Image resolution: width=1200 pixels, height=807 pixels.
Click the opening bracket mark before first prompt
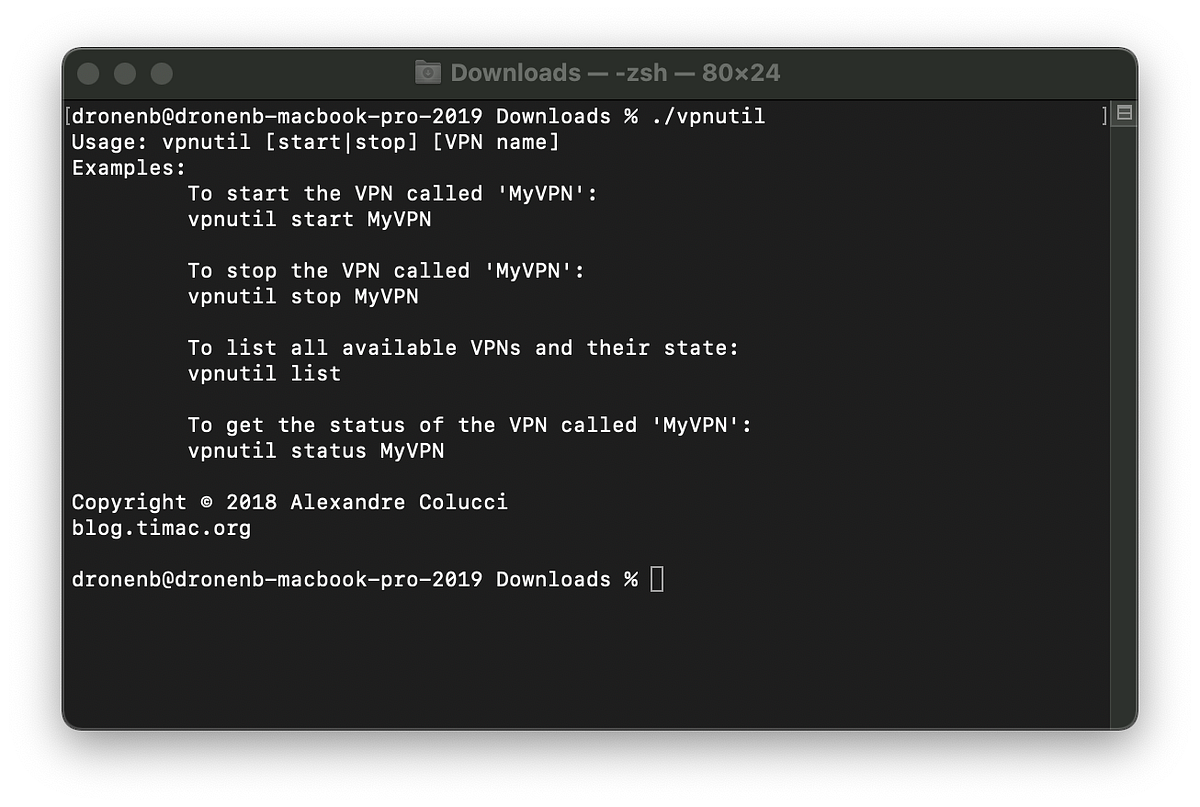(x=67, y=116)
